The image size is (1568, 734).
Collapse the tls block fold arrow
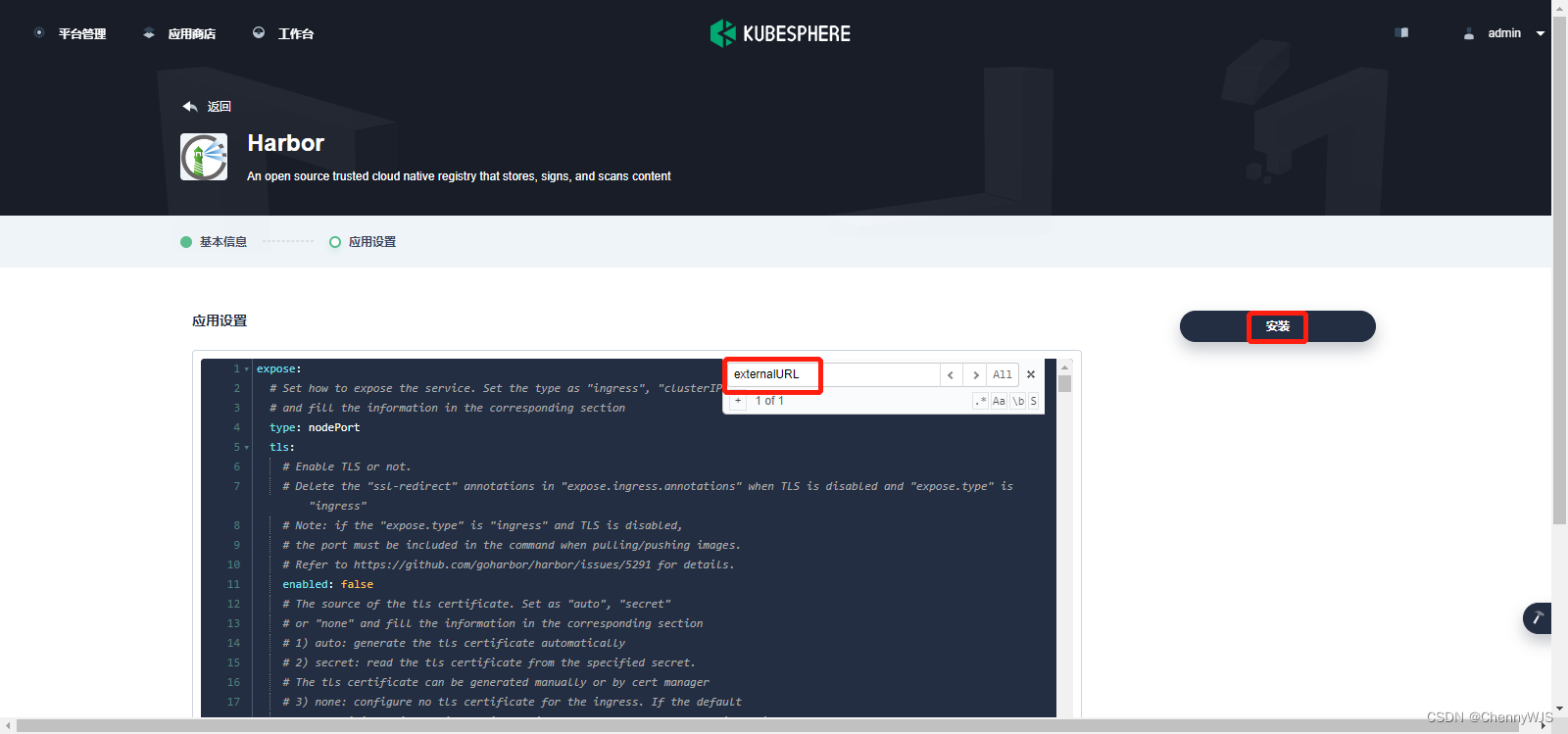pyautogui.click(x=246, y=448)
